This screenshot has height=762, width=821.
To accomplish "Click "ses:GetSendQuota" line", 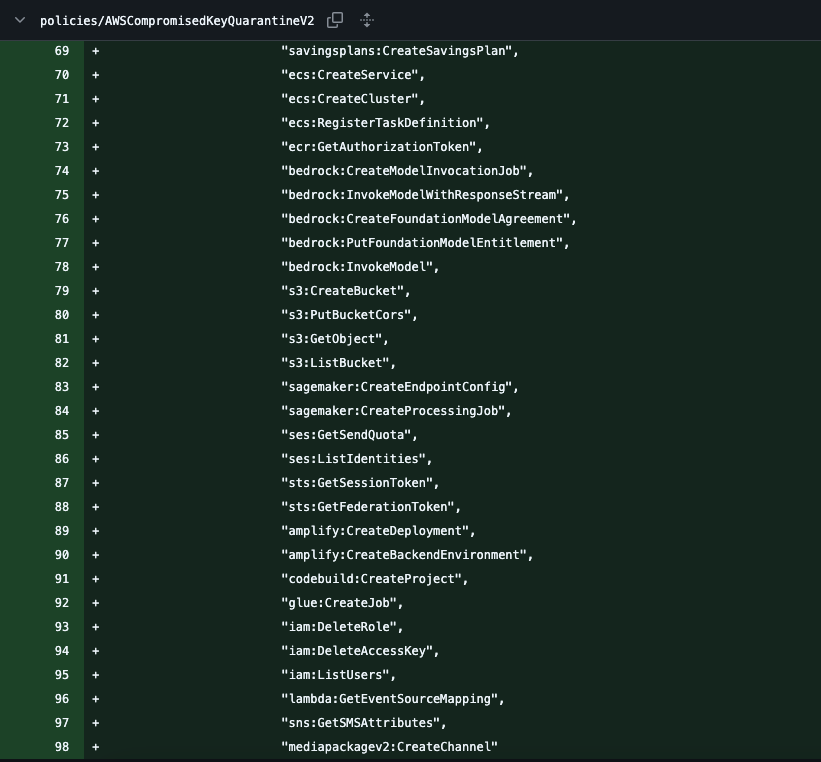I will (349, 435).
